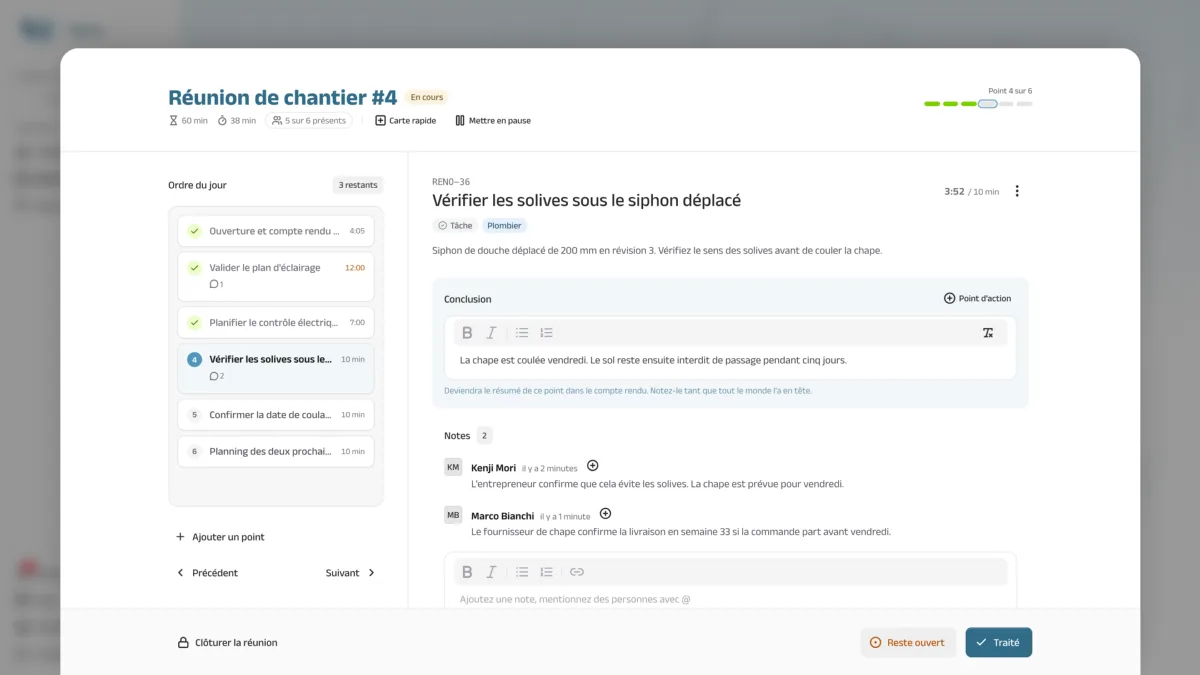The width and height of the screenshot is (1200, 675).
Task: Click the Reste ouvert button
Action: coord(908,643)
